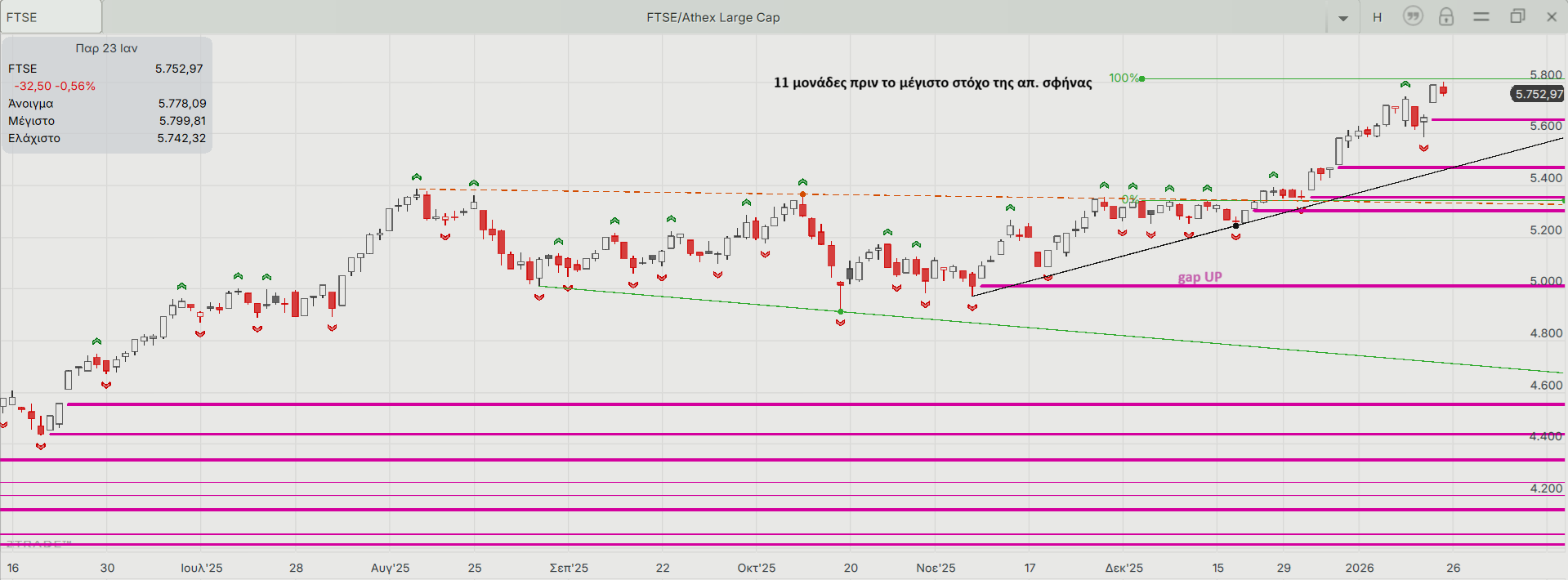Click the quotation-mark comment icon

click(x=1413, y=16)
